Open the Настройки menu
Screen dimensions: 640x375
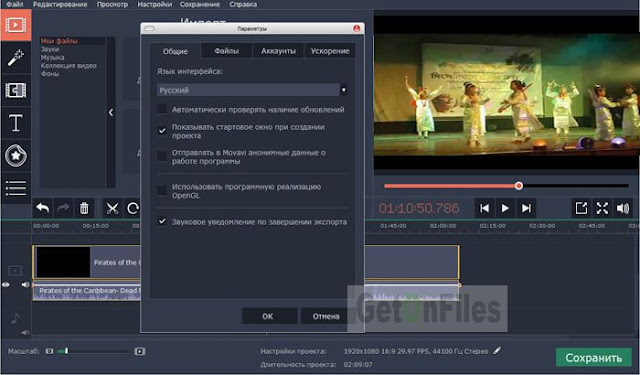pos(154,4)
